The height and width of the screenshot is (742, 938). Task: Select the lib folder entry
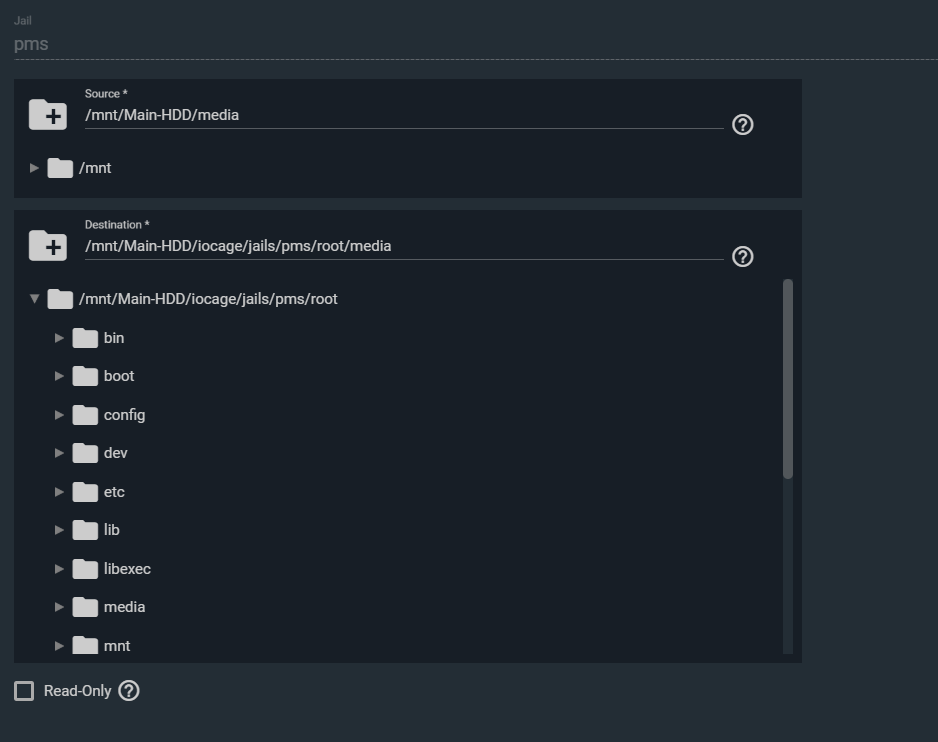coord(111,530)
